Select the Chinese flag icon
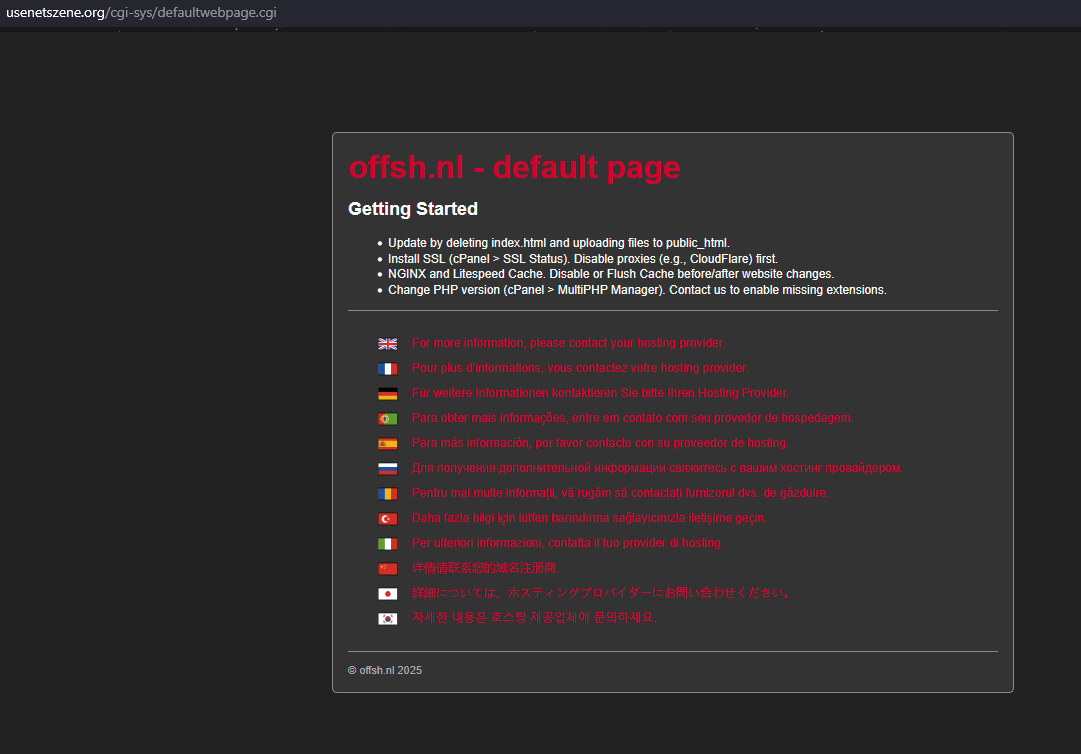The image size is (1081, 754). [388, 569]
